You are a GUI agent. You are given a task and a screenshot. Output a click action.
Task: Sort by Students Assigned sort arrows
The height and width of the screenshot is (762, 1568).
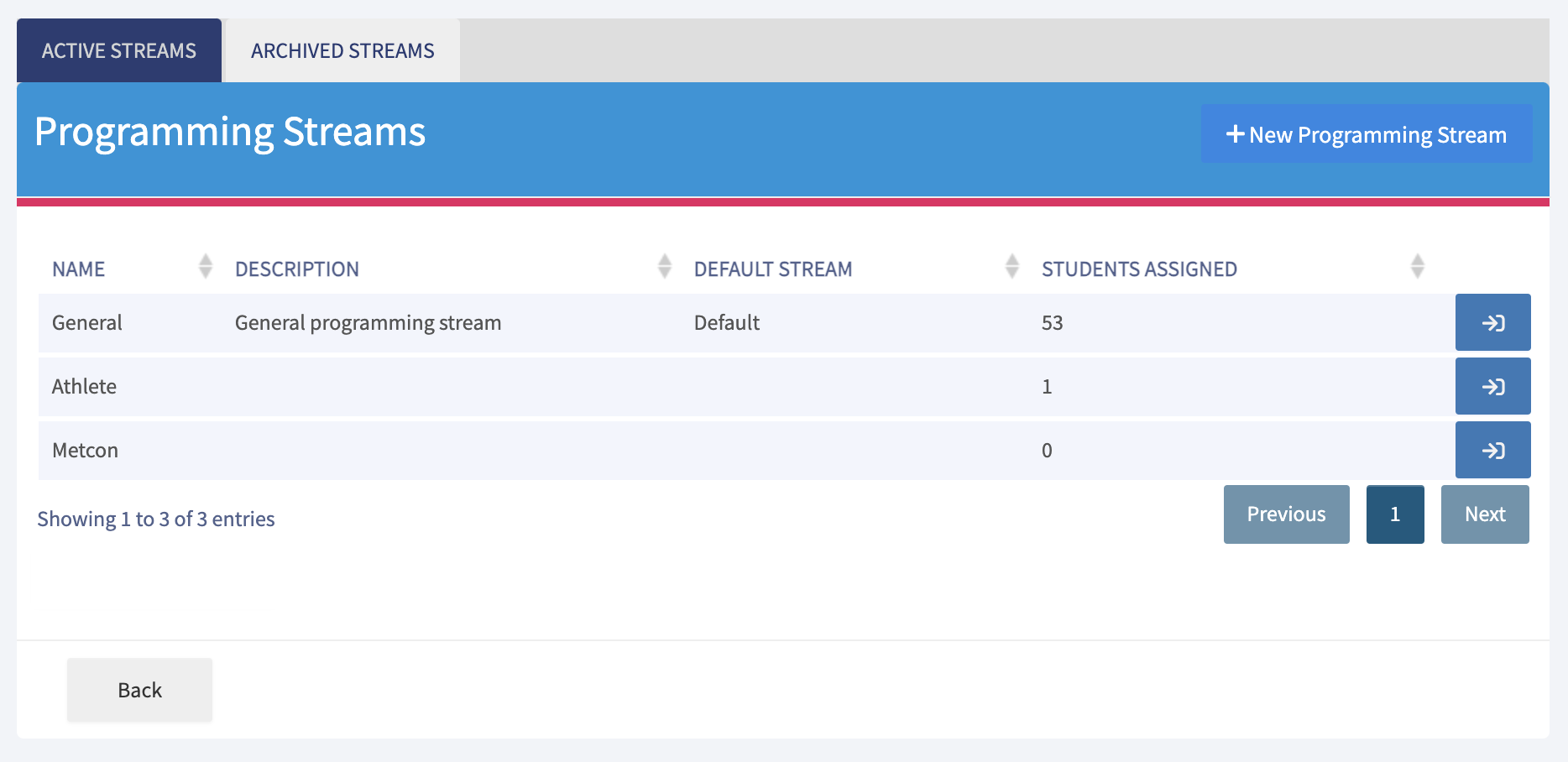(1418, 267)
